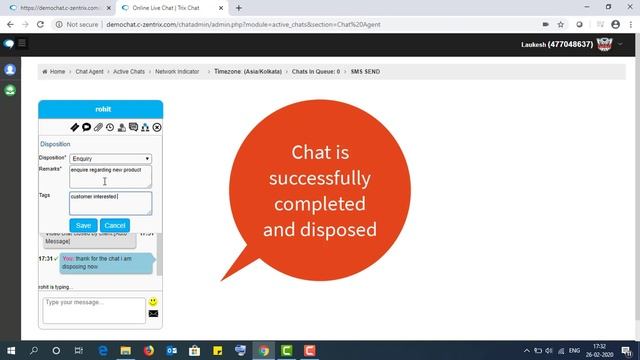Click the rohit chat header bar
640x360 pixels.
click(x=100, y=109)
